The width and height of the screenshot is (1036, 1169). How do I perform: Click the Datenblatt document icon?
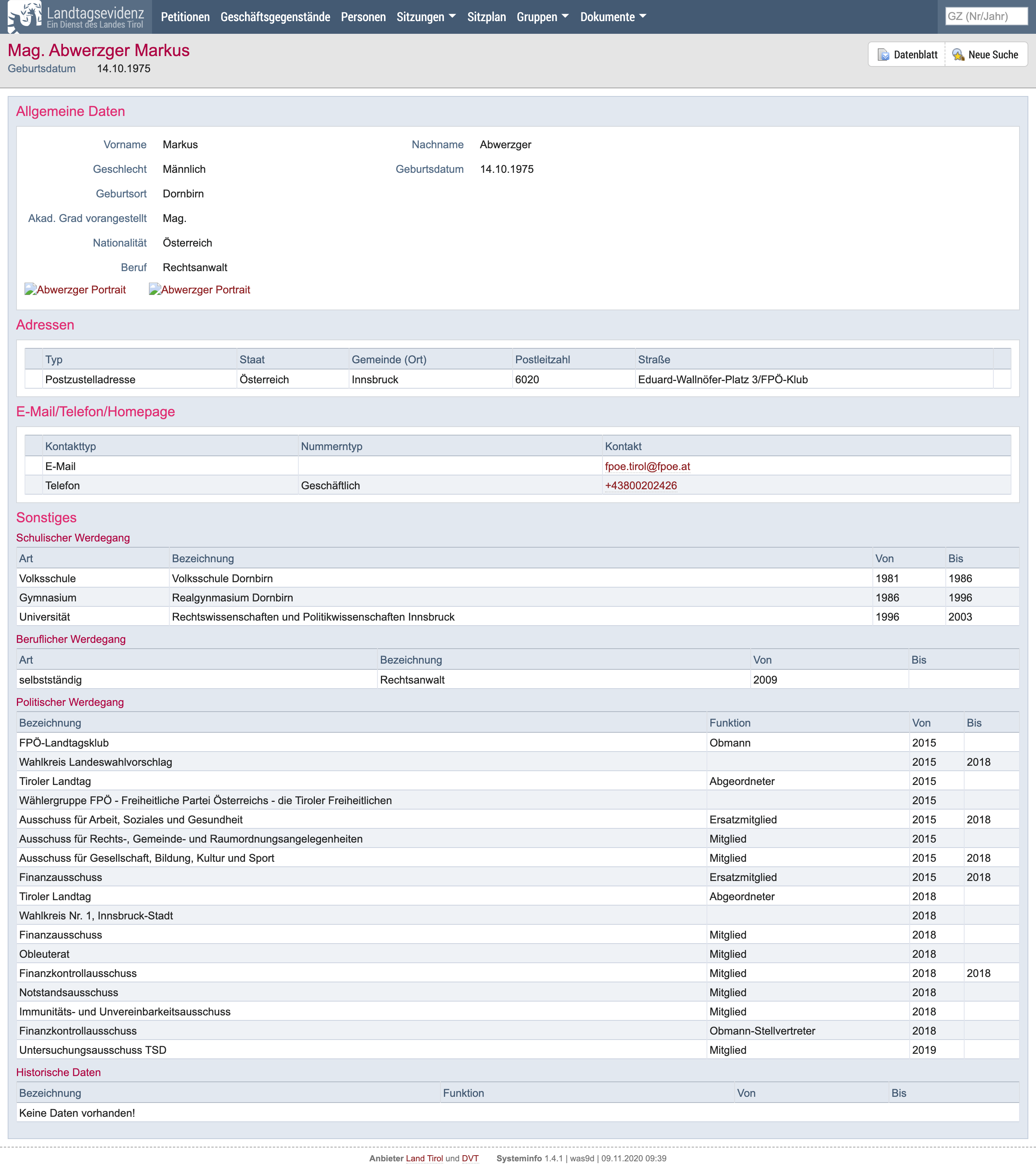click(883, 55)
